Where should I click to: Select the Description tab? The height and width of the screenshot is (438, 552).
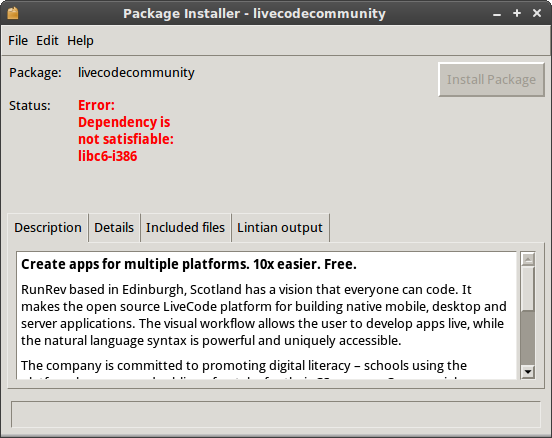coord(48,227)
